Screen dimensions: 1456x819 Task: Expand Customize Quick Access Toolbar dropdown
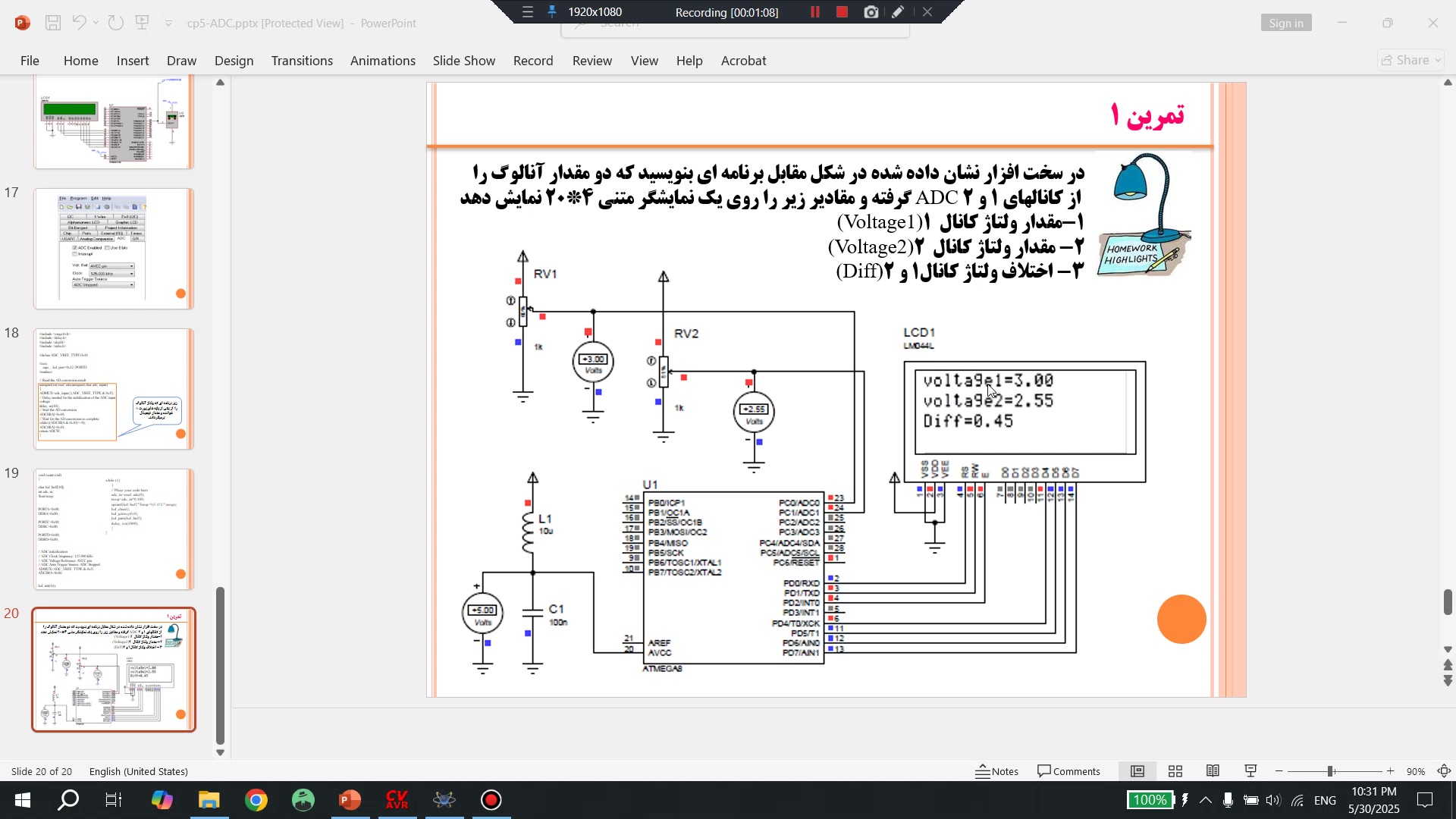pos(168,24)
